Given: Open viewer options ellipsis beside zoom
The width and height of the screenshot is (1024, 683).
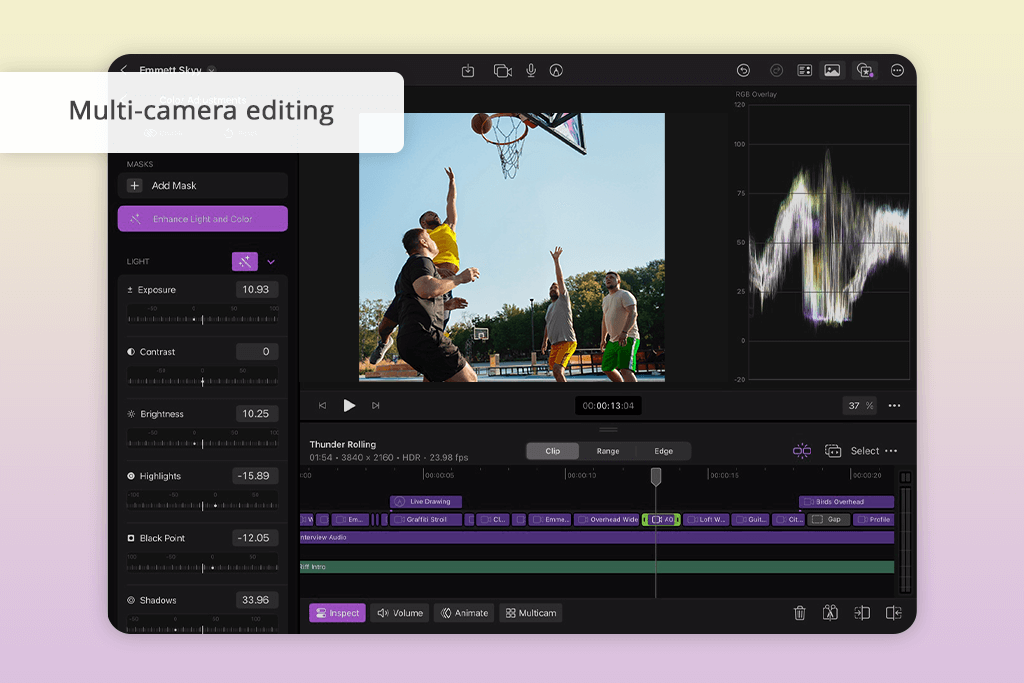Looking at the screenshot, I should [894, 405].
